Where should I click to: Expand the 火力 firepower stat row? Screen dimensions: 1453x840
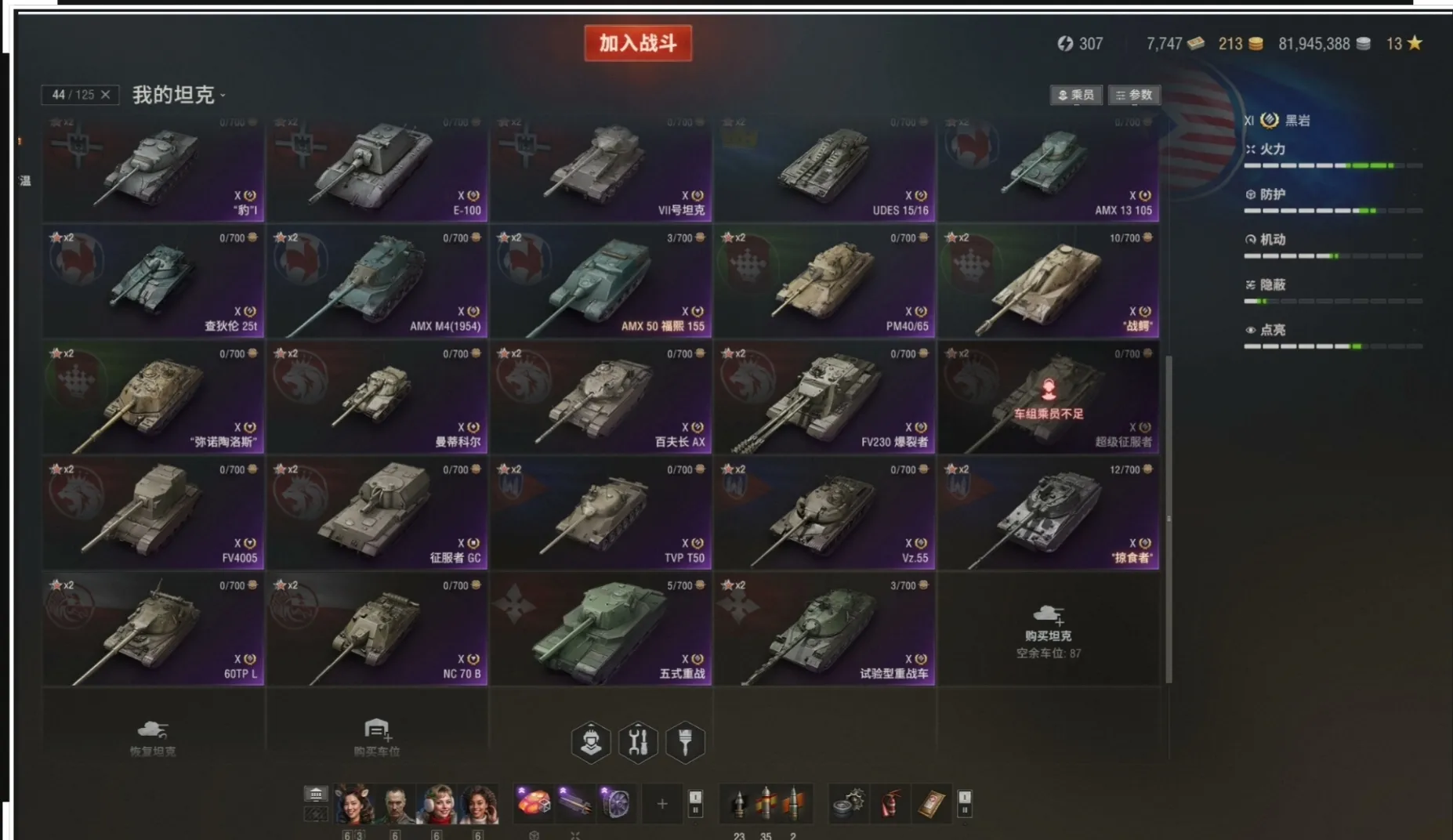pos(1333,155)
